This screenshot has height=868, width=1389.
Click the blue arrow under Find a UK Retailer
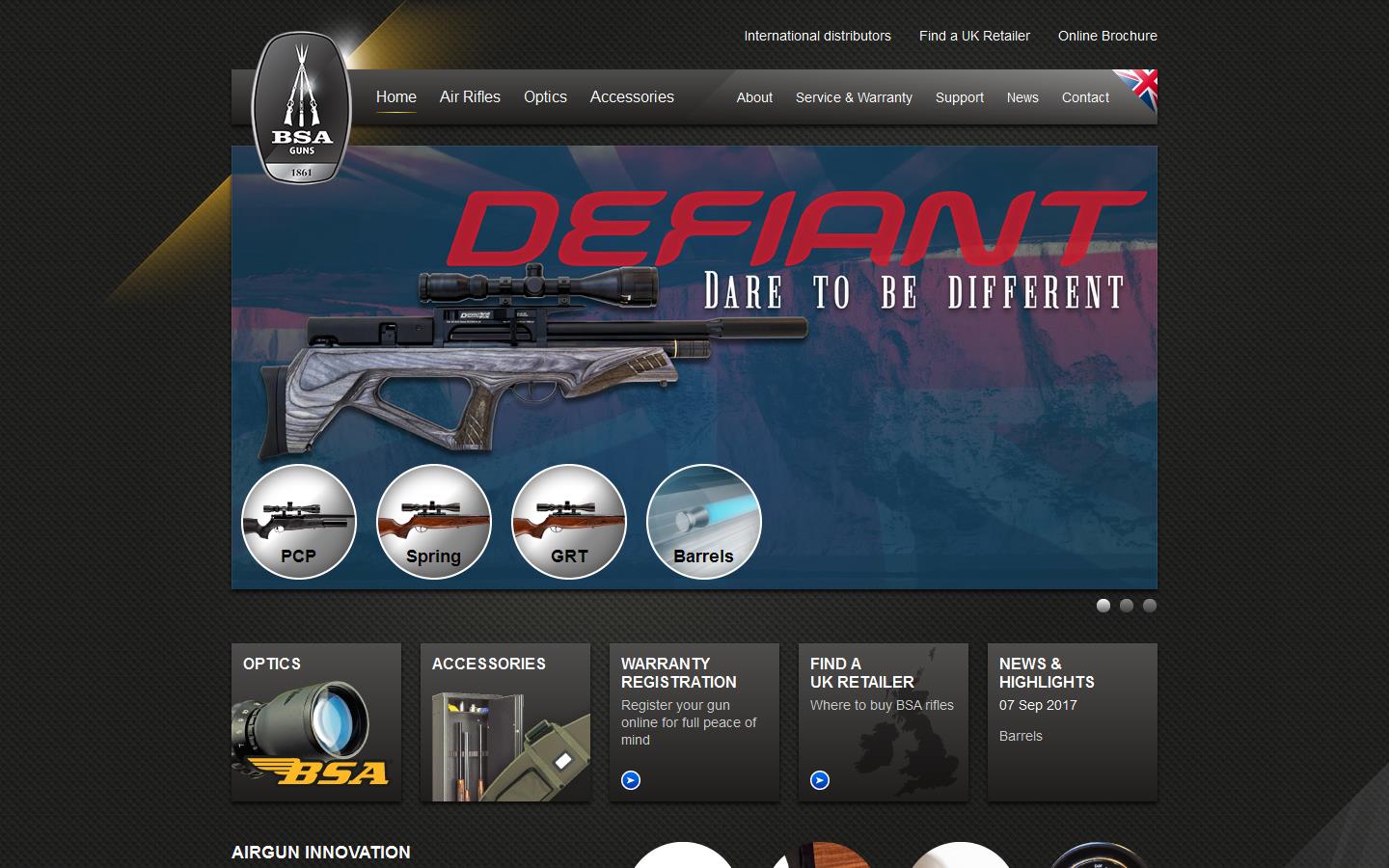click(x=820, y=780)
